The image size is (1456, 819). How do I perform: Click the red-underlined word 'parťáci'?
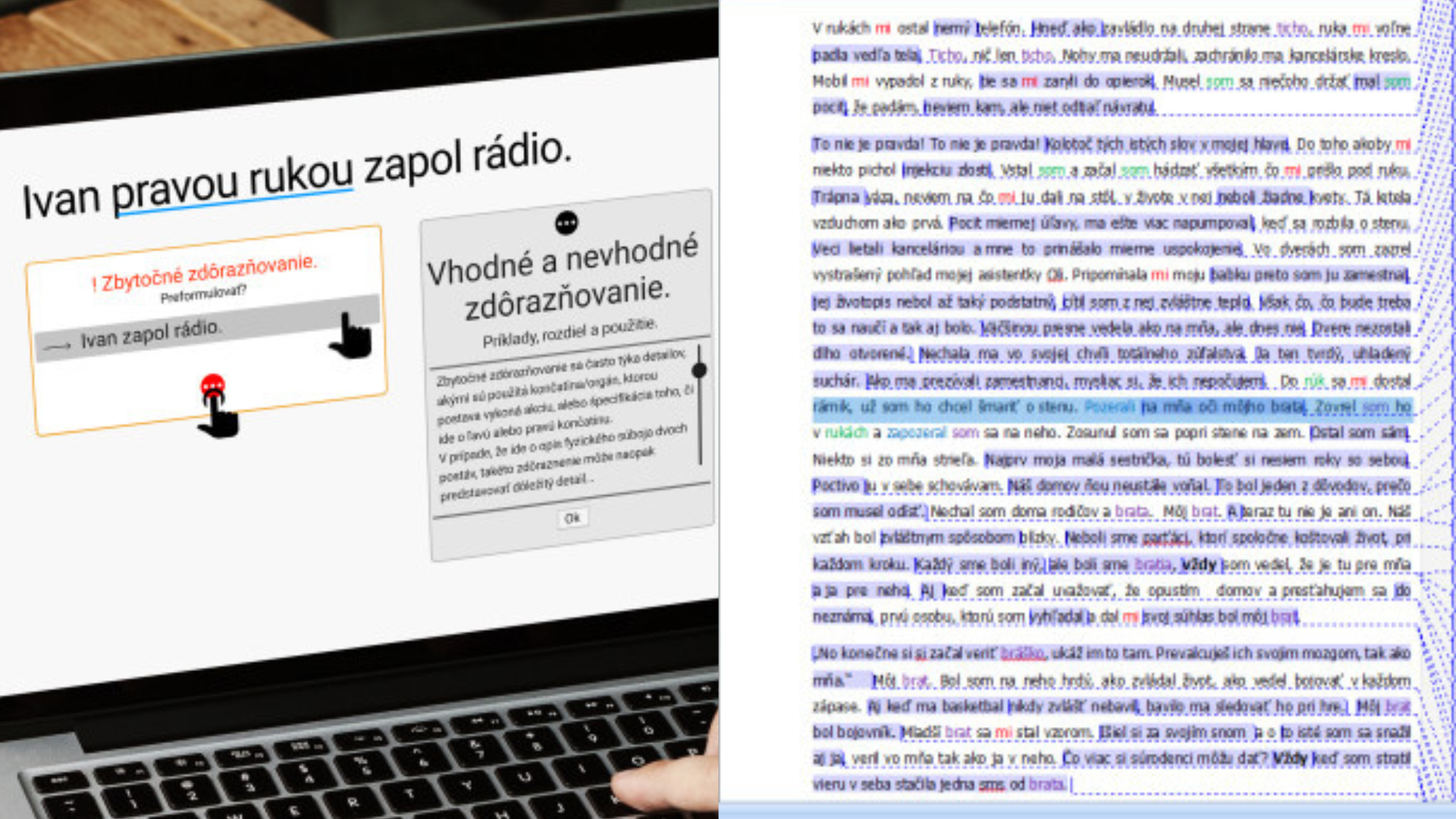pos(1166,538)
